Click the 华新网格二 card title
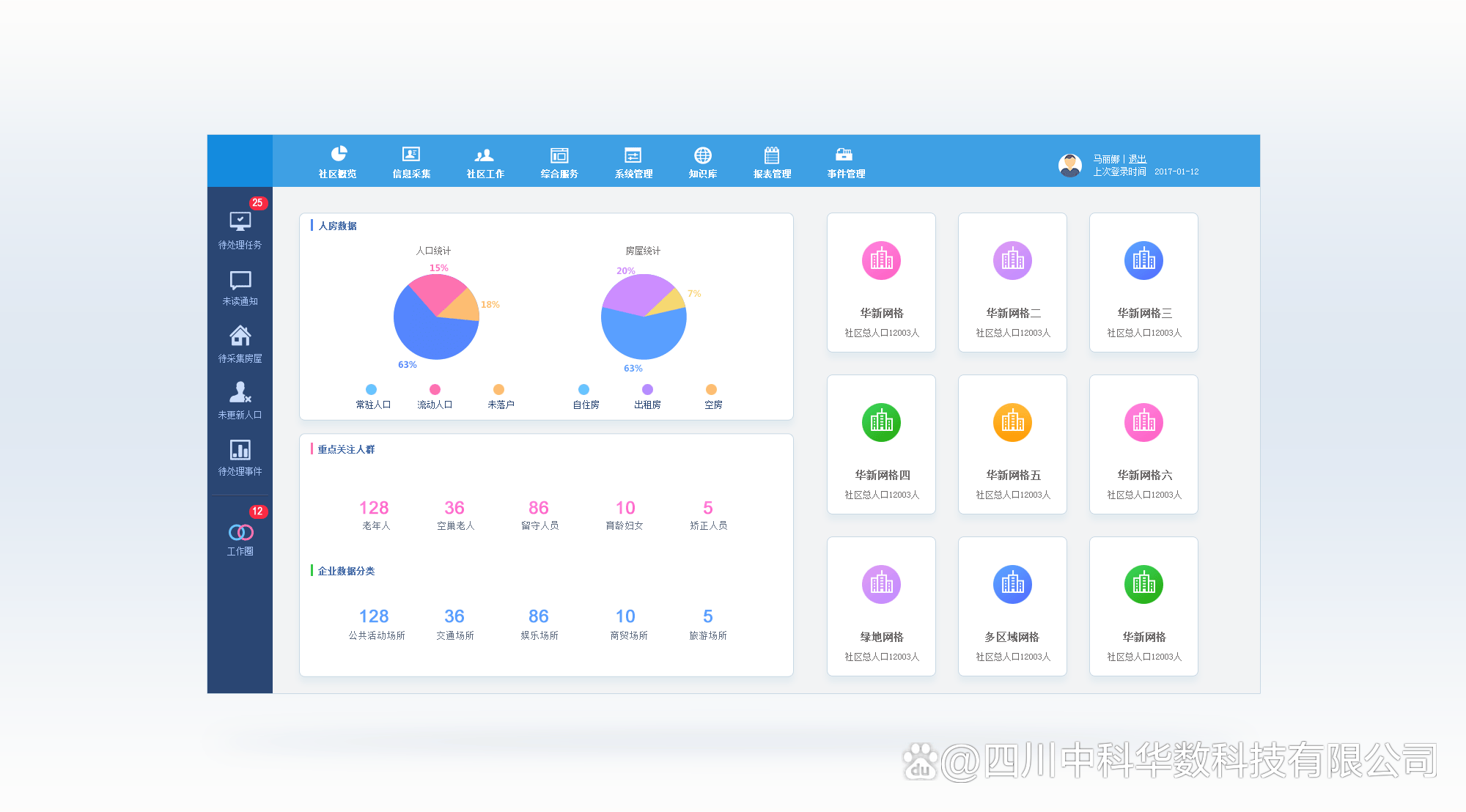The width and height of the screenshot is (1466, 812). point(1013,313)
